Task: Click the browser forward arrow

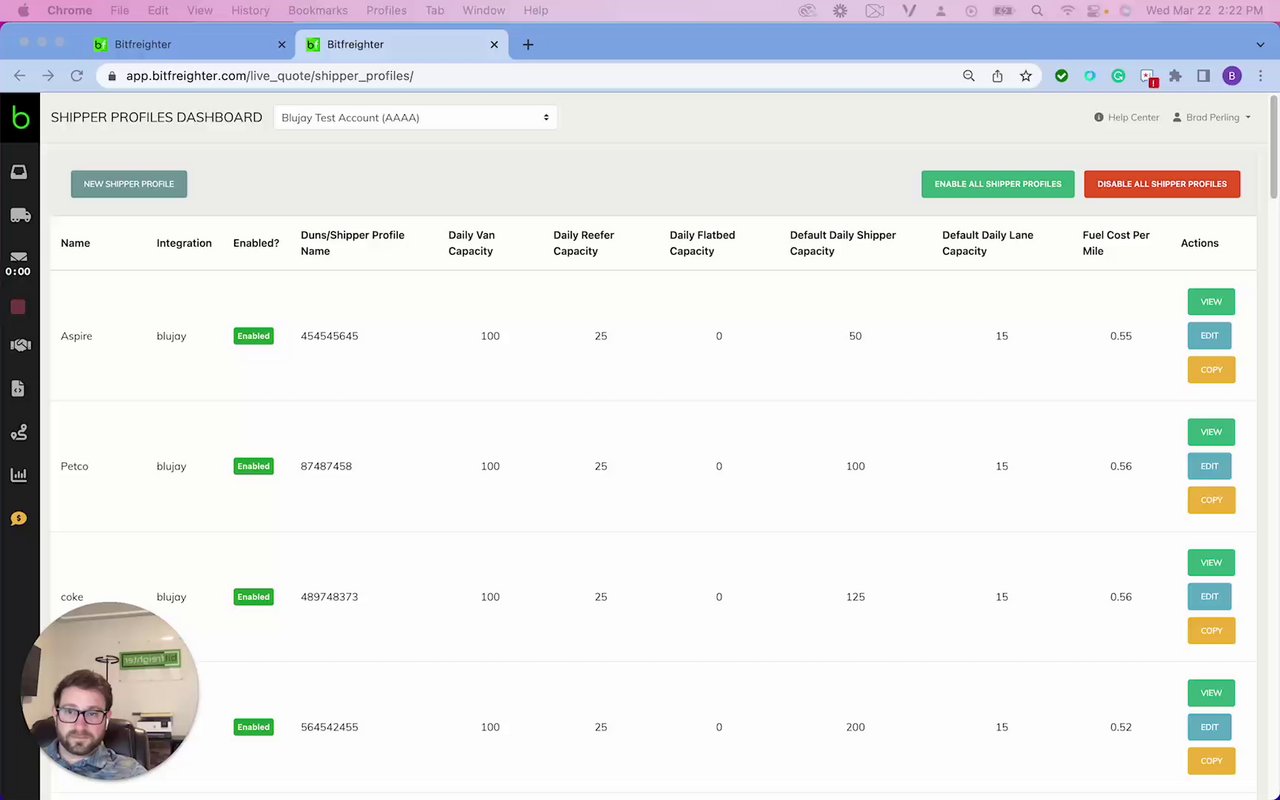Action: click(48, 76)
